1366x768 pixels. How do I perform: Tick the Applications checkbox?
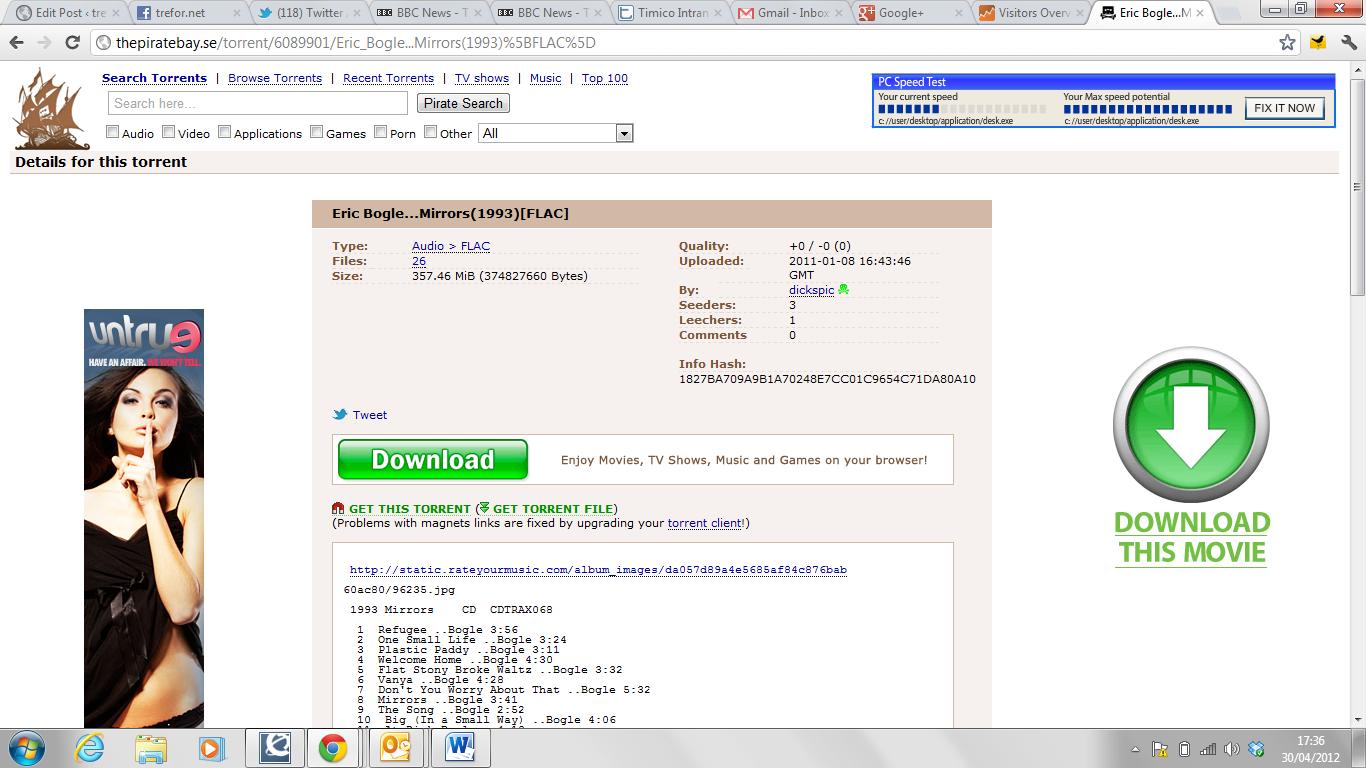pyautogui.click(x=225, y=132)
